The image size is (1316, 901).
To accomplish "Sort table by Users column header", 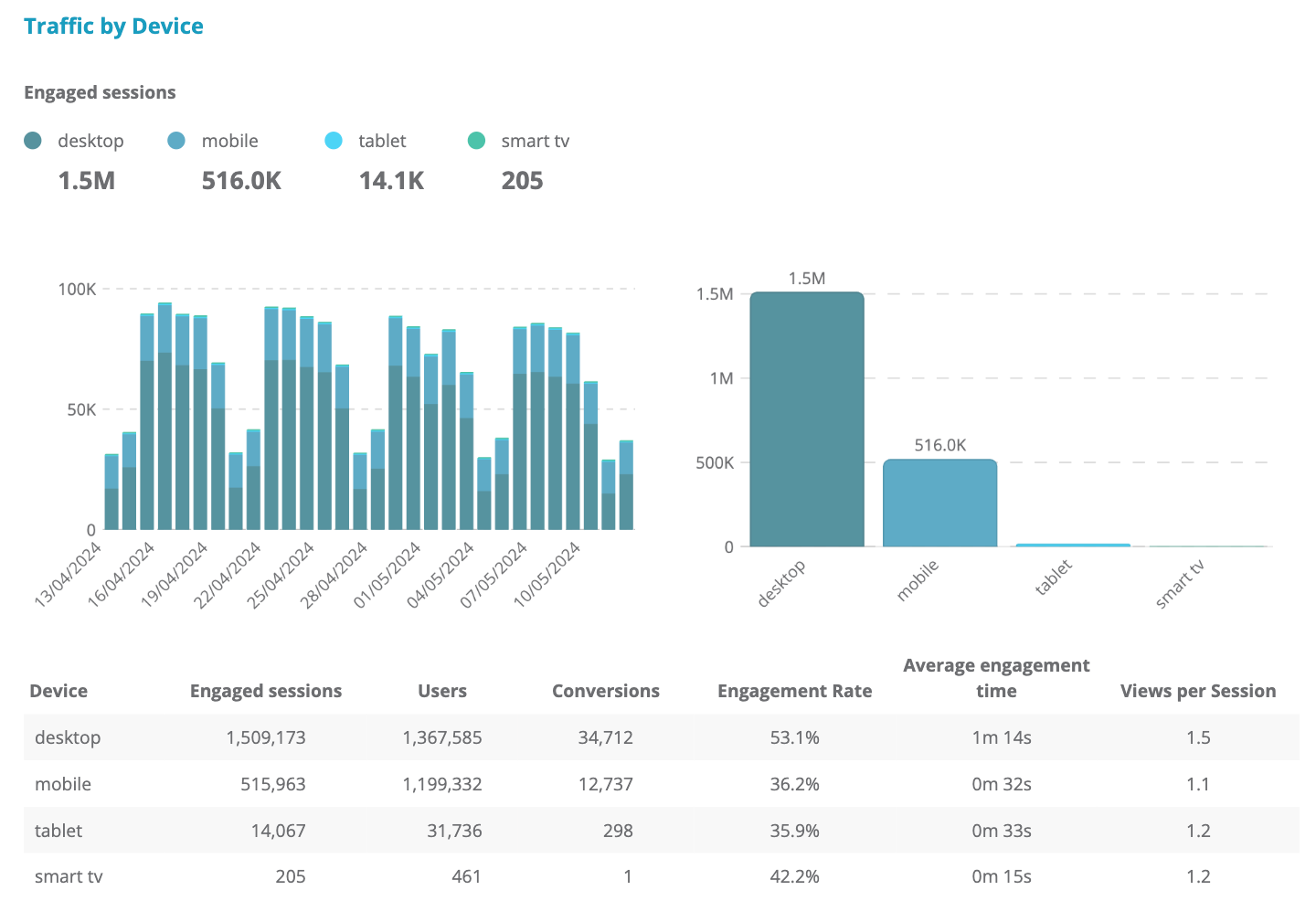I will pos(442,691).
